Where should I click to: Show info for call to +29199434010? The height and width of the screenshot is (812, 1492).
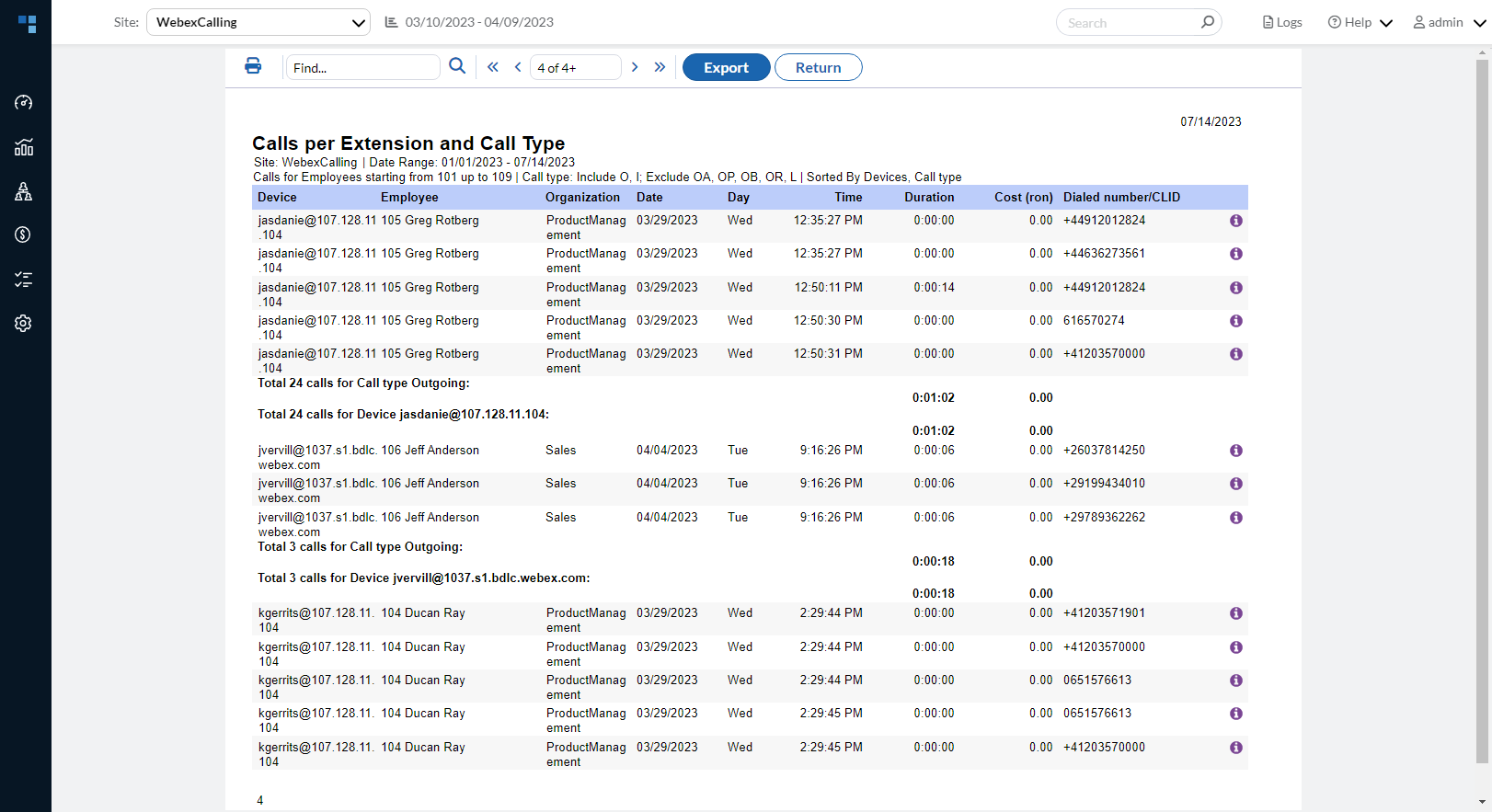(x=1236, y=484)
